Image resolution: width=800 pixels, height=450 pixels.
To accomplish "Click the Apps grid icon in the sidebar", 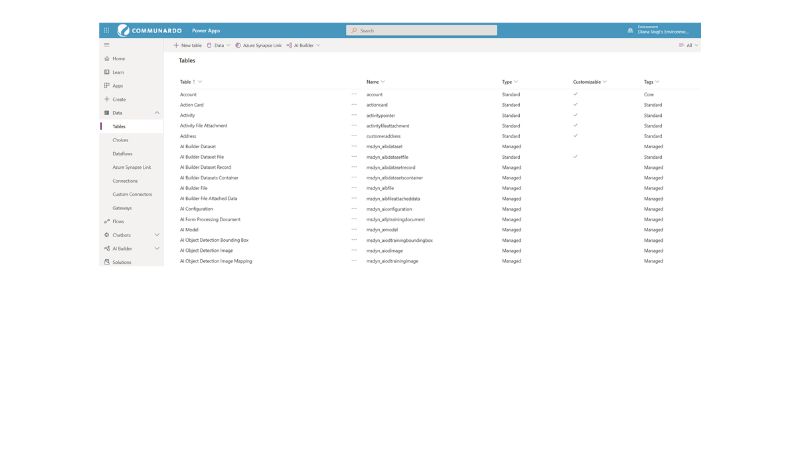I will [107, 86].
